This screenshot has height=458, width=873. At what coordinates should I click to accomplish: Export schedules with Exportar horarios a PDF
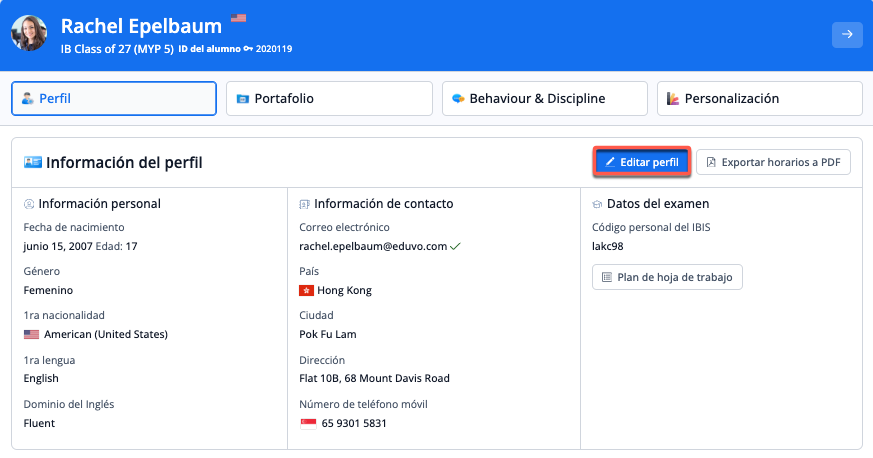[773, 162]
